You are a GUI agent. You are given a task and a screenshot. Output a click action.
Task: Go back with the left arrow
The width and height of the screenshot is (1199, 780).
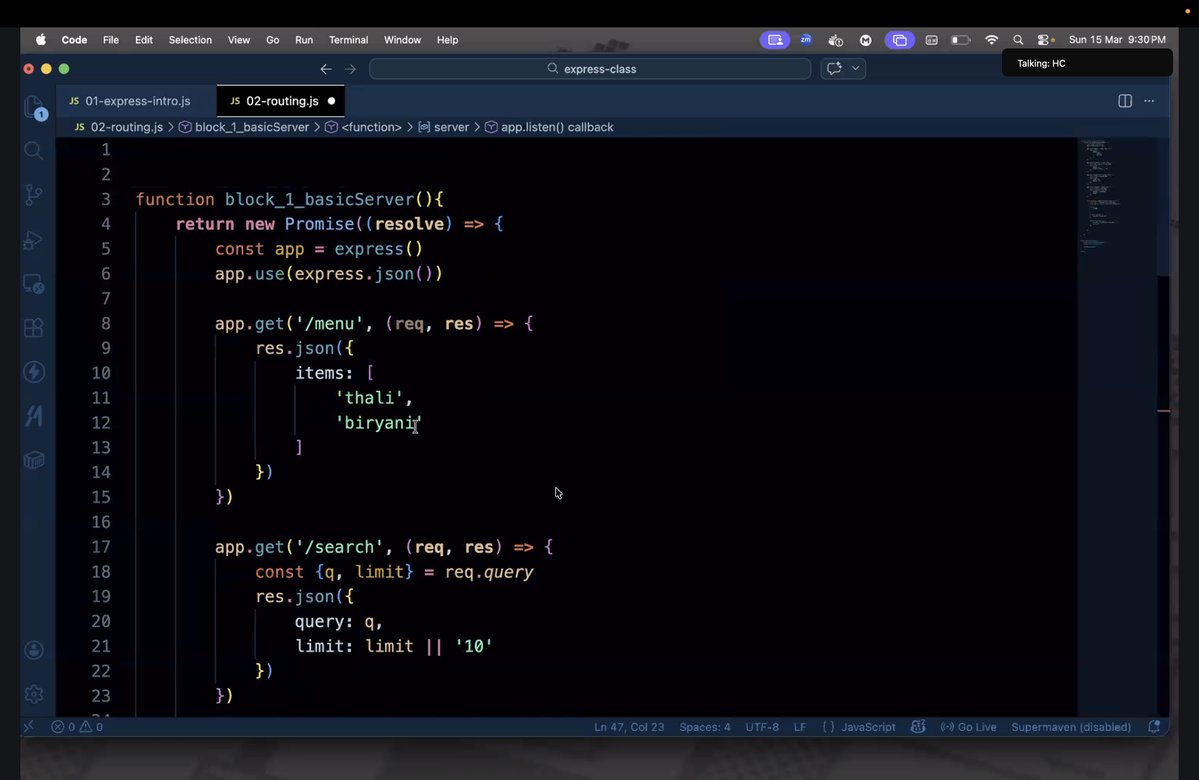coord(326,69)
